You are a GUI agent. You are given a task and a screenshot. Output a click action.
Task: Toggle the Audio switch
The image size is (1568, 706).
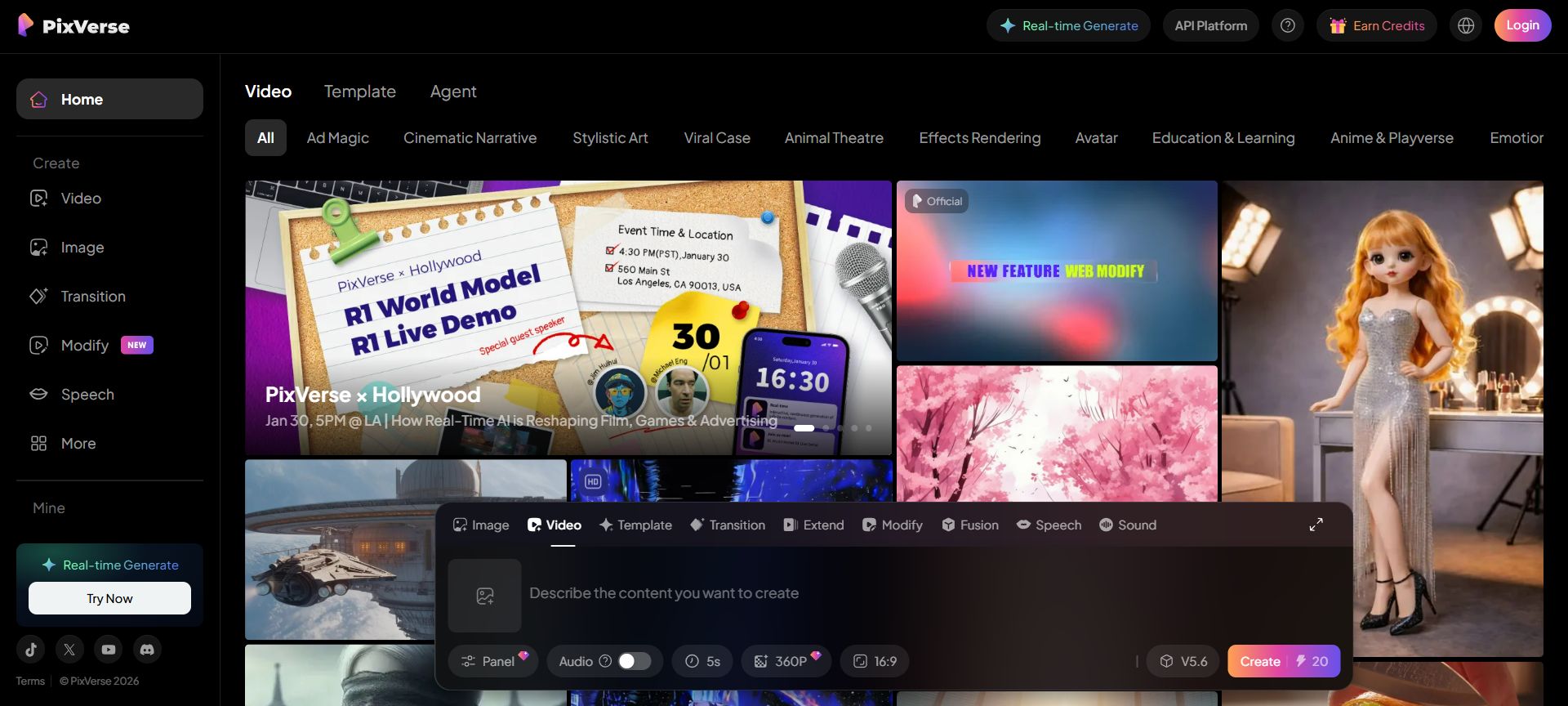pos(635,661)
